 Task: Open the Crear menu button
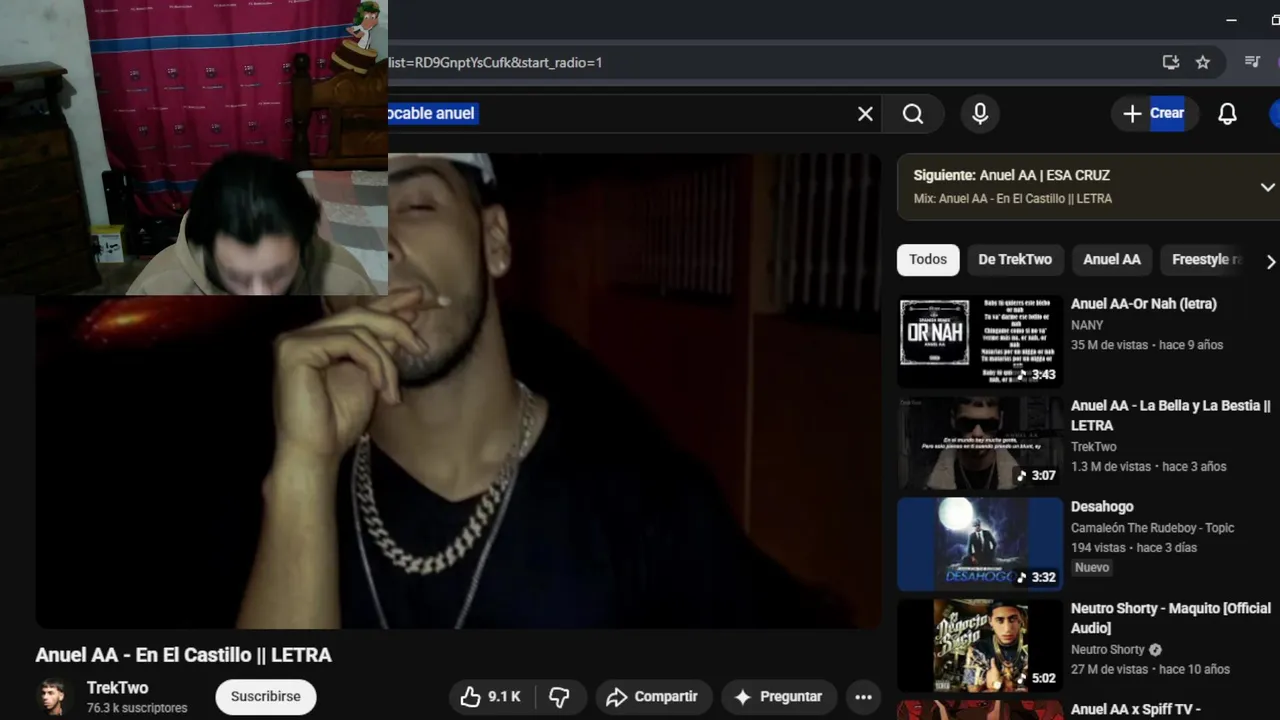coord(1154,114)
